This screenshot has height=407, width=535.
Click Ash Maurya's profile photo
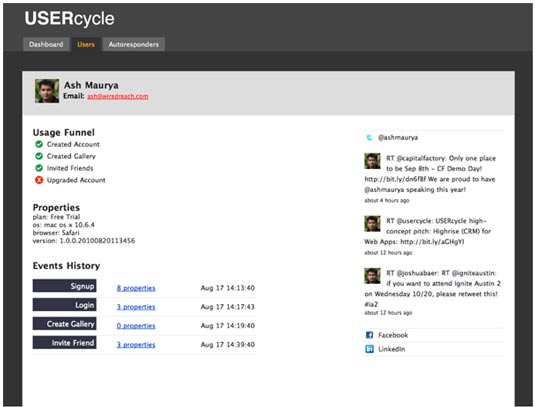pyautogui.click(x=47, y=91)
